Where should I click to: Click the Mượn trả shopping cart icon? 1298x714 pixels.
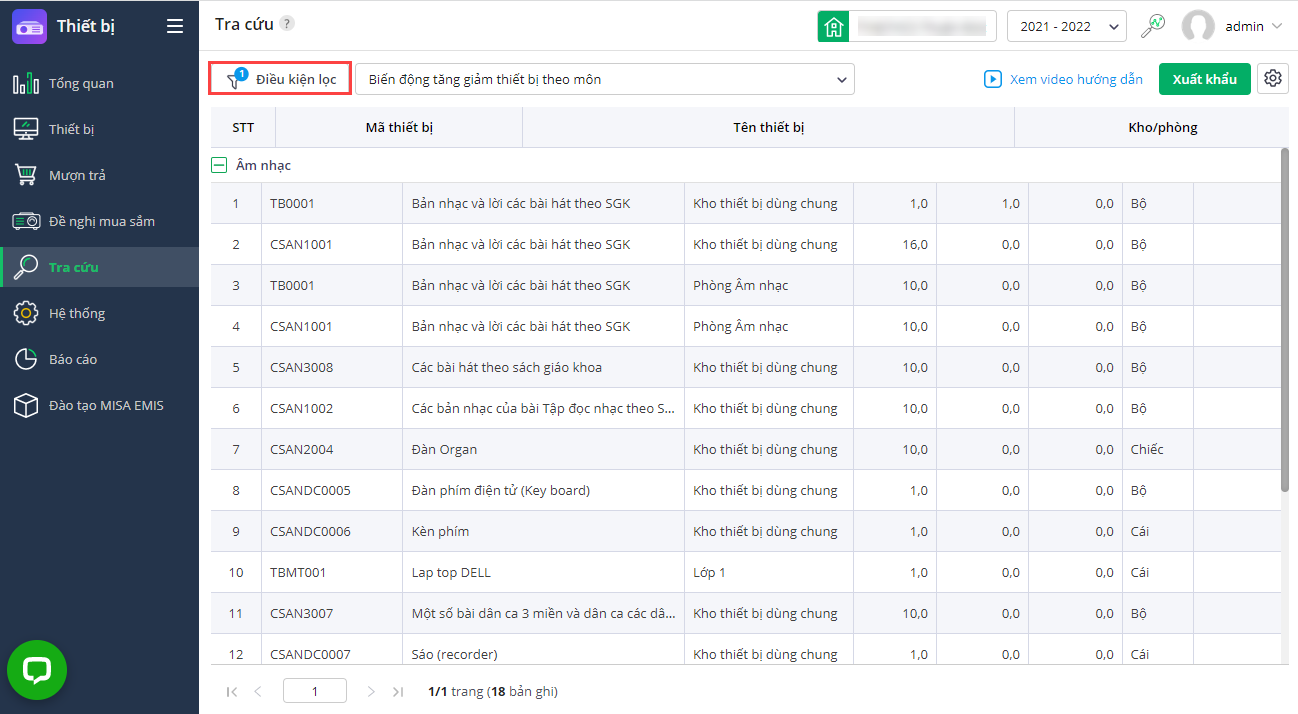click(26, 175)
